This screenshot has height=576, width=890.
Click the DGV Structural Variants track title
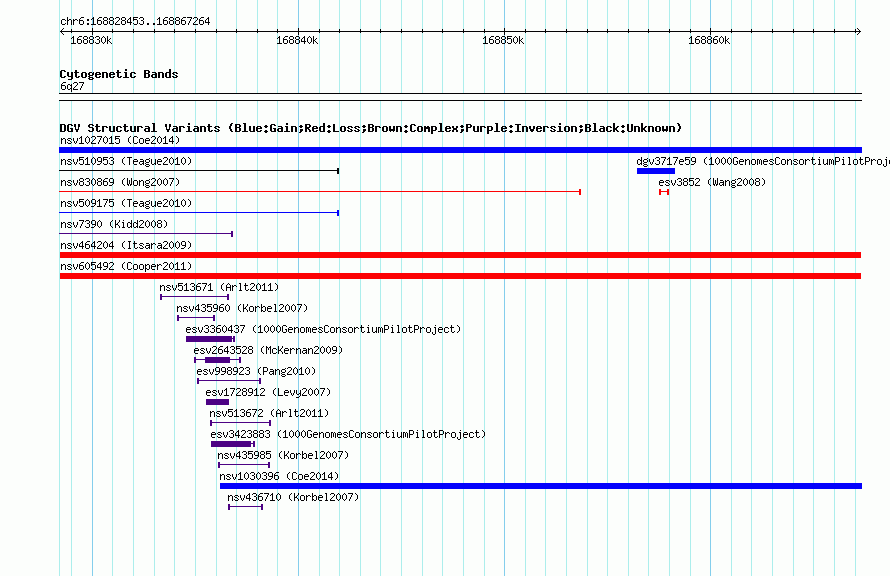371,128
